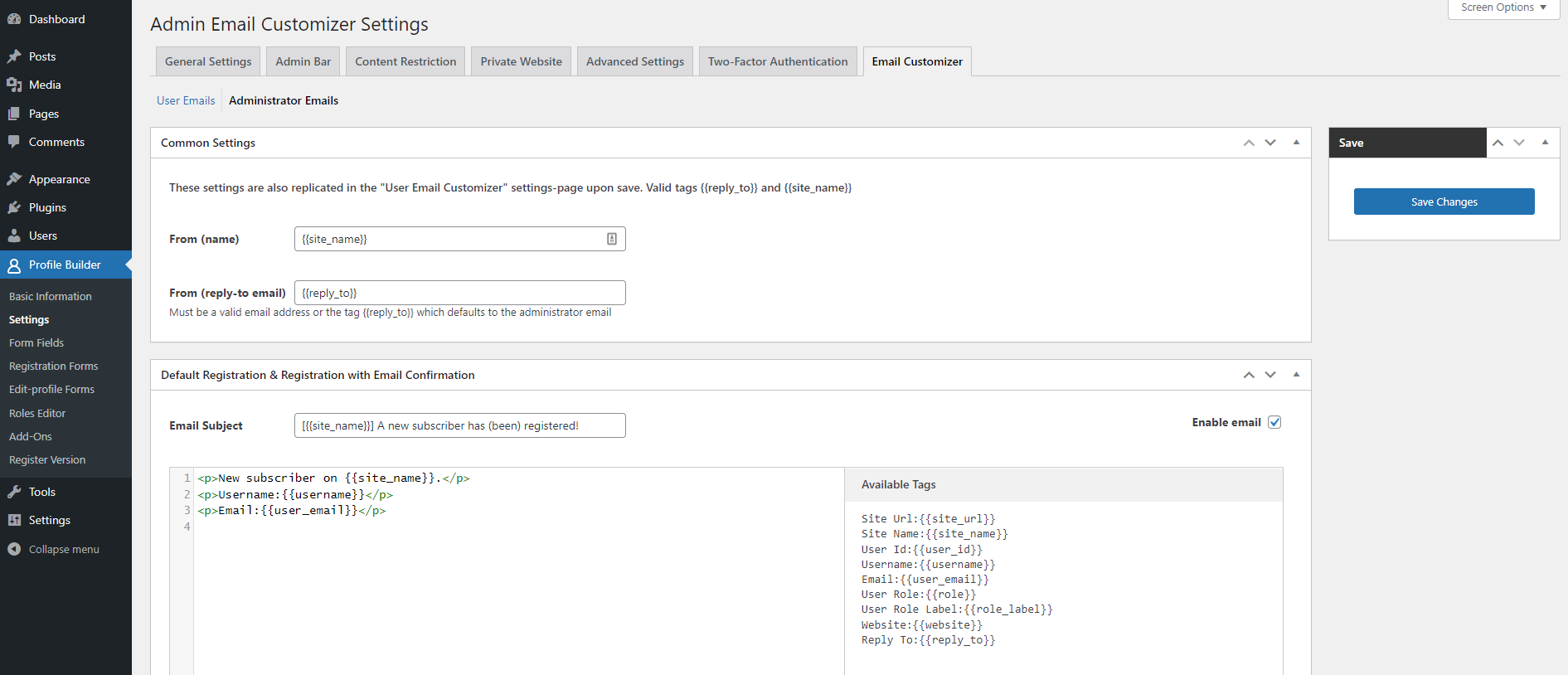Click the Collapse menu arrow icon

point(14,549)
